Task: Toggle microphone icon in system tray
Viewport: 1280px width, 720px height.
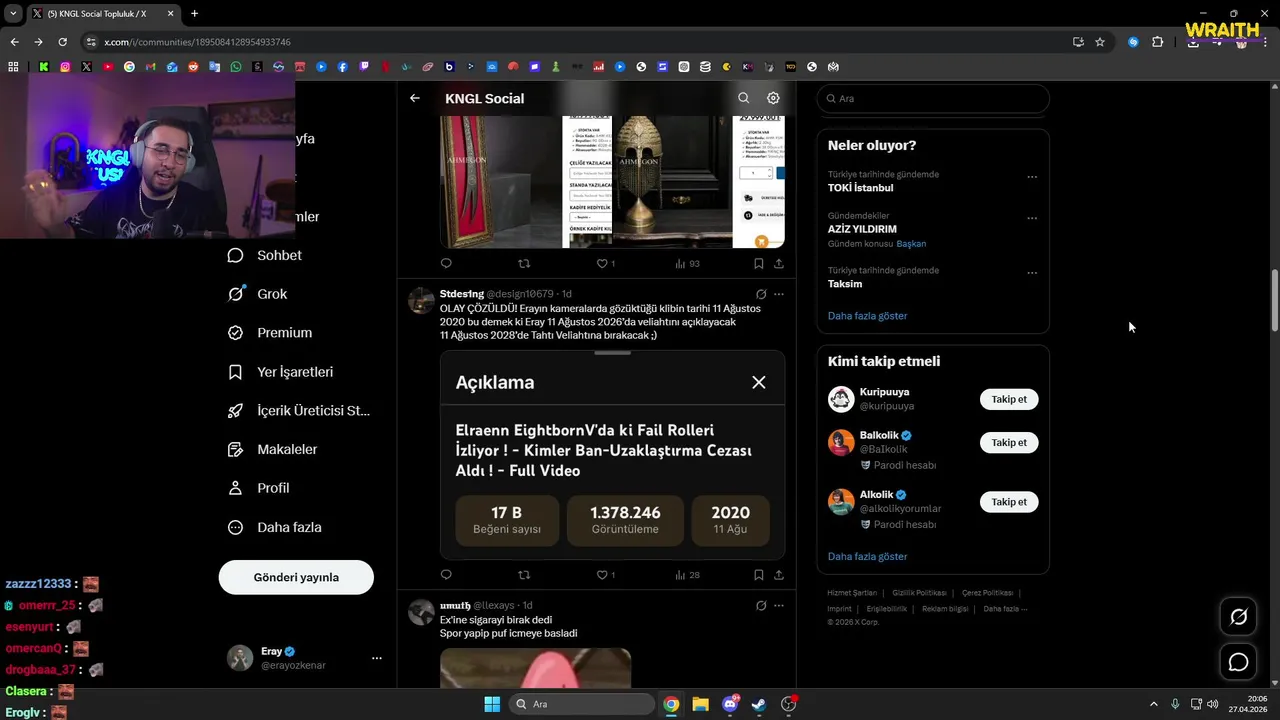Action: pos(1175,704)
